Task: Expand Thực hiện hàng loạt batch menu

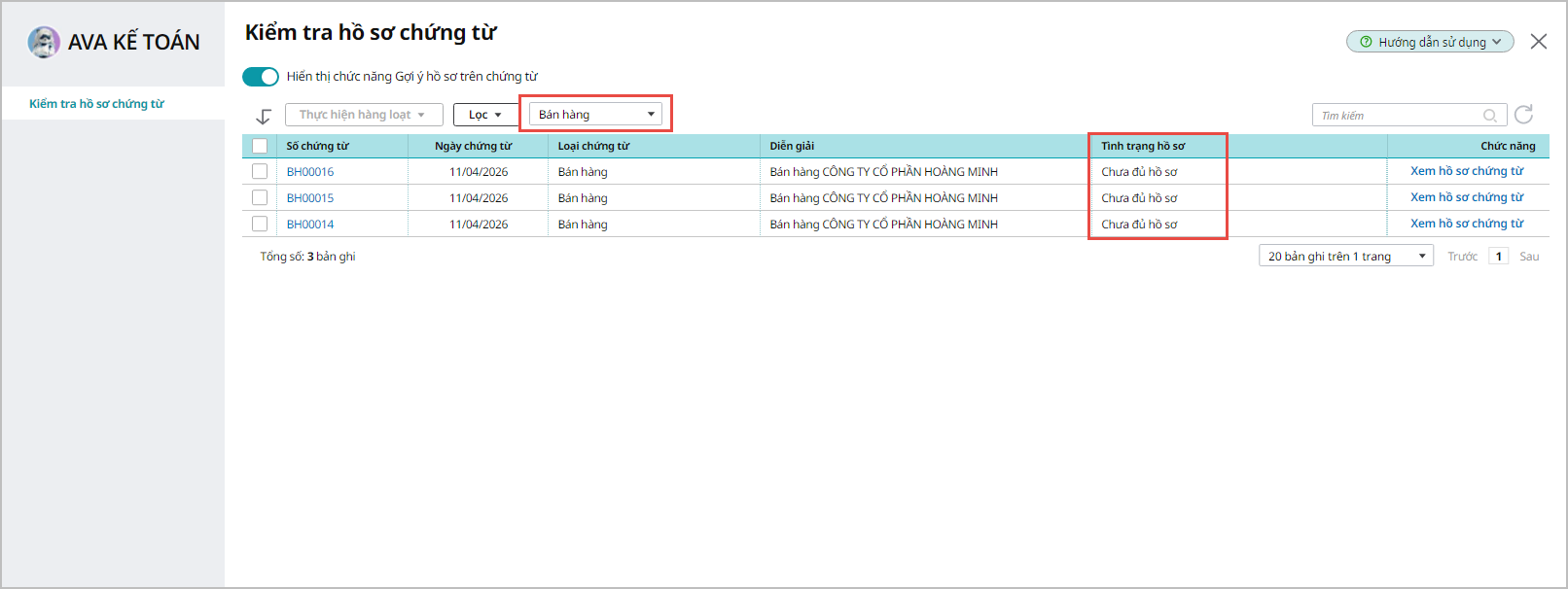Action: [363, 115]
